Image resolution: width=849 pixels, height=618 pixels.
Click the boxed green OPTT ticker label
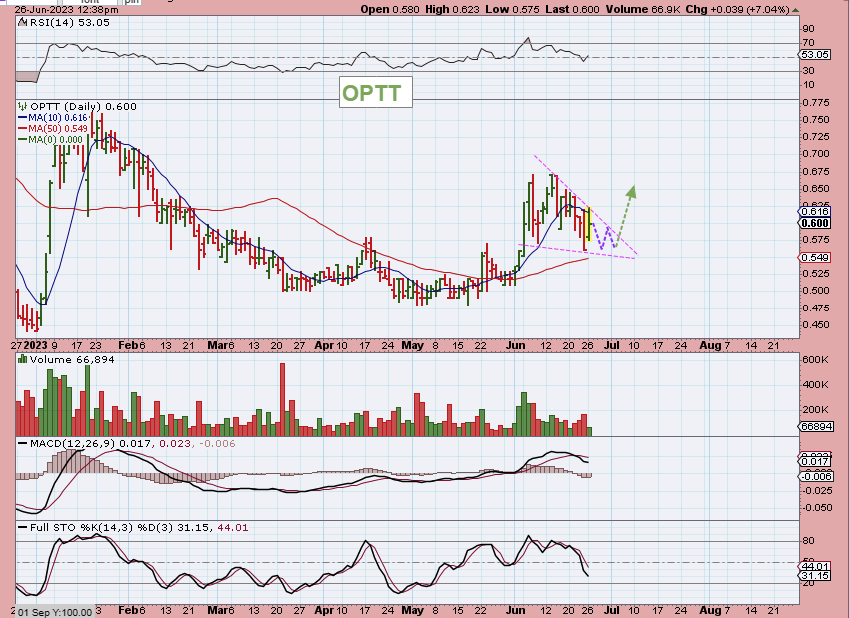375,93
